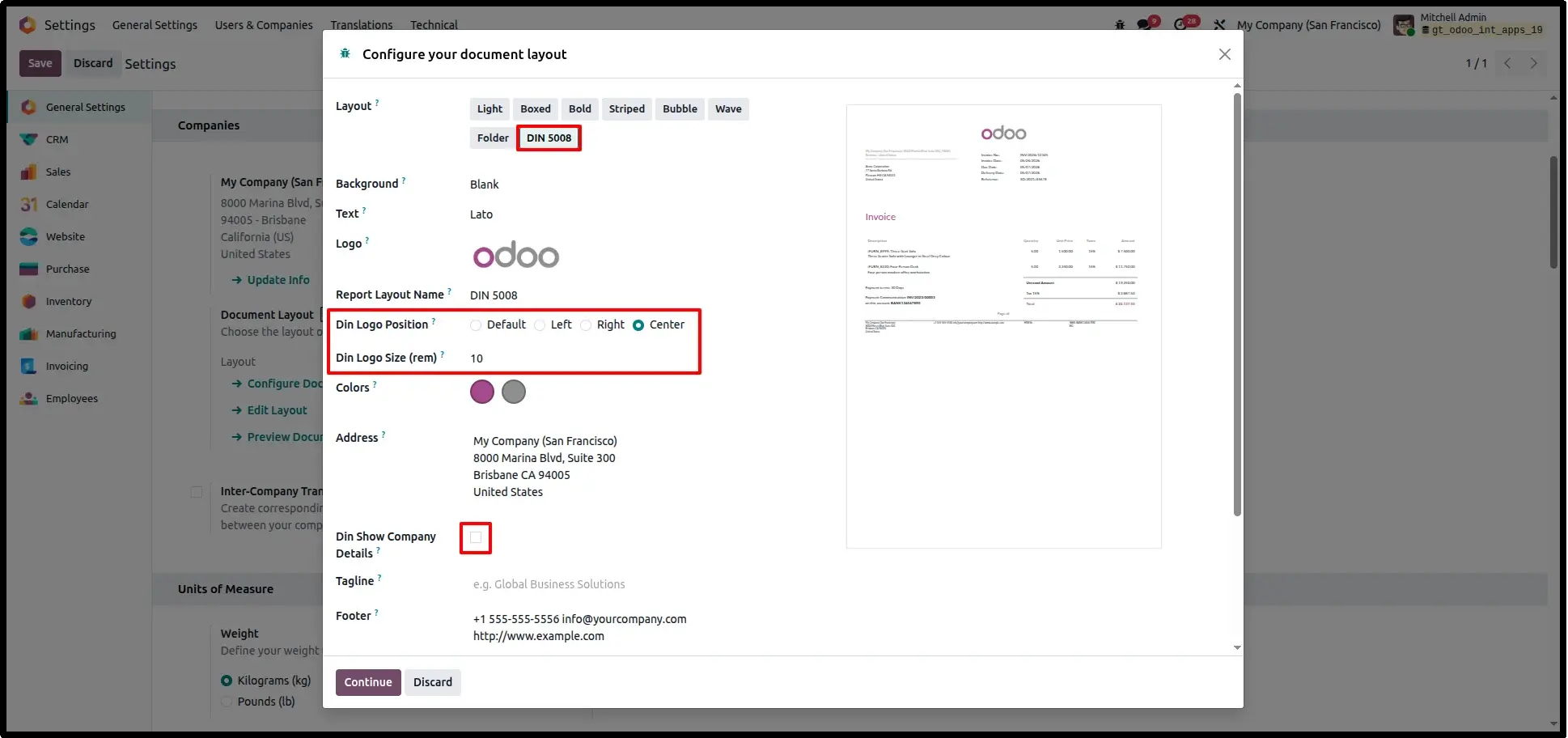Select Pounds (lb) weight radio
Image resolution: width=1568 pixels, height=738 pixels.
coord(227,702)
